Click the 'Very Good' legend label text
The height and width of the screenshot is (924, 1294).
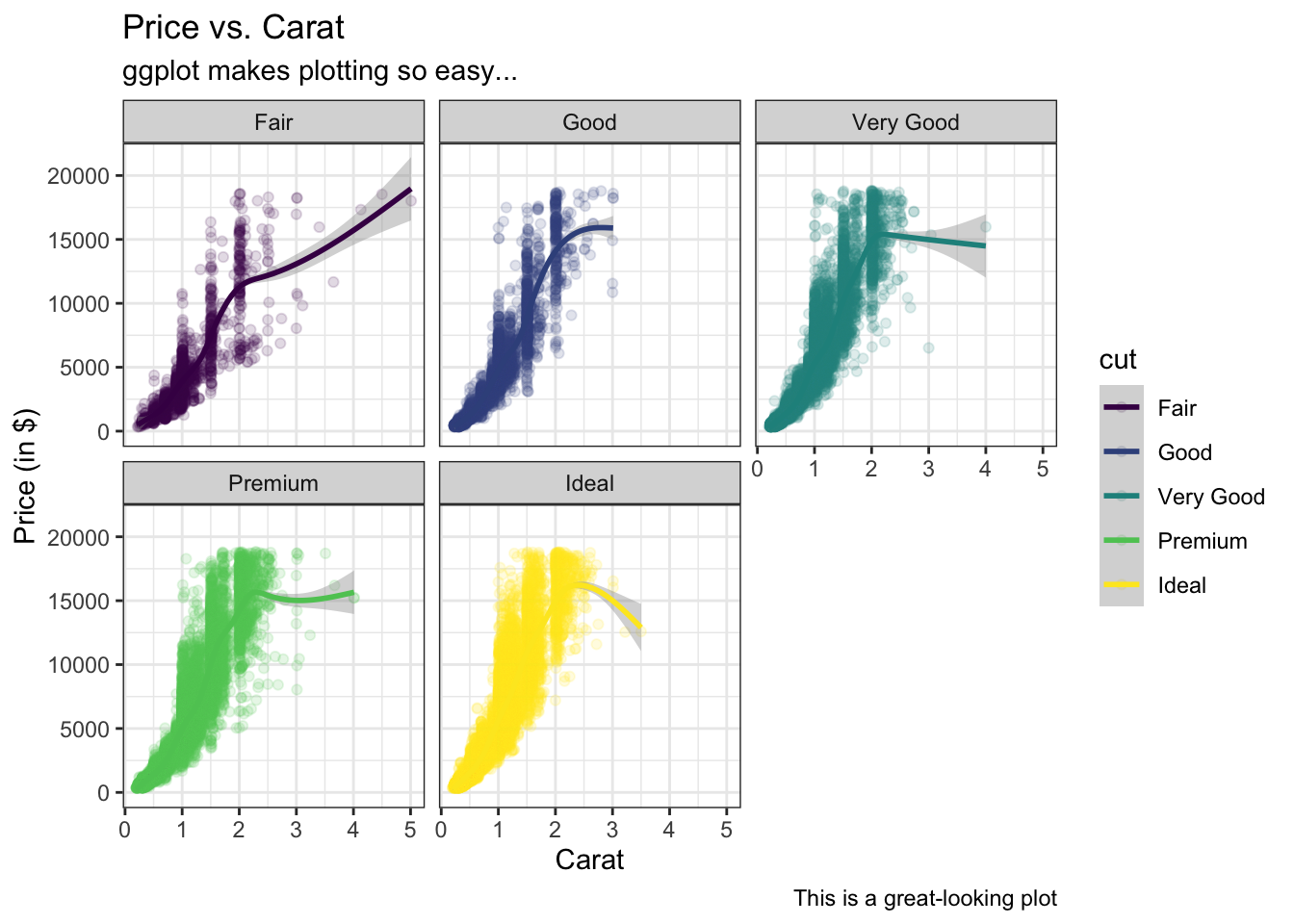tap(1211, 497)
